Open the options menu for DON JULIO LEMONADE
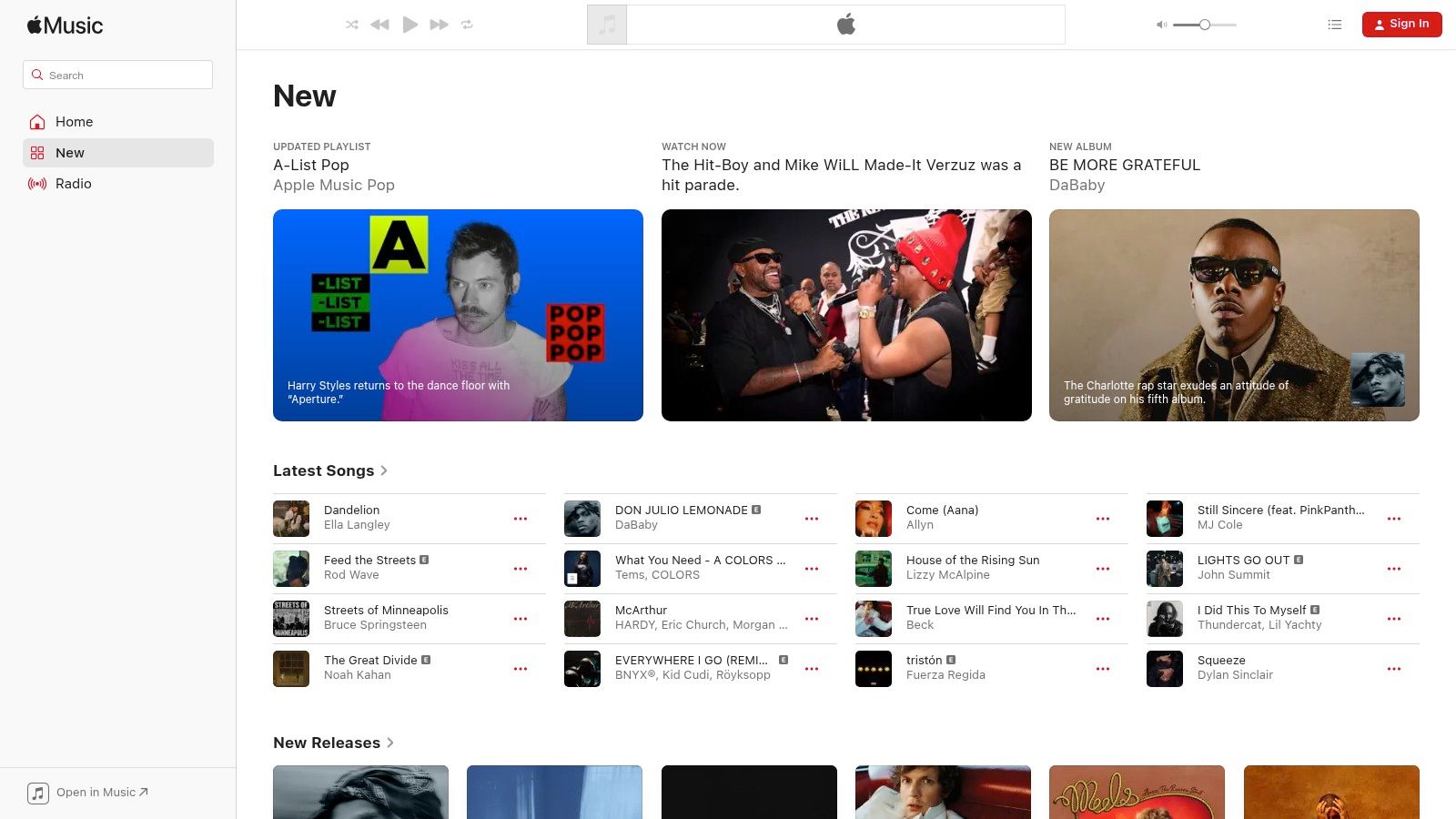The width and height of the screenshot is (1456, 819). pyautogui.click(x=812, y=518)
